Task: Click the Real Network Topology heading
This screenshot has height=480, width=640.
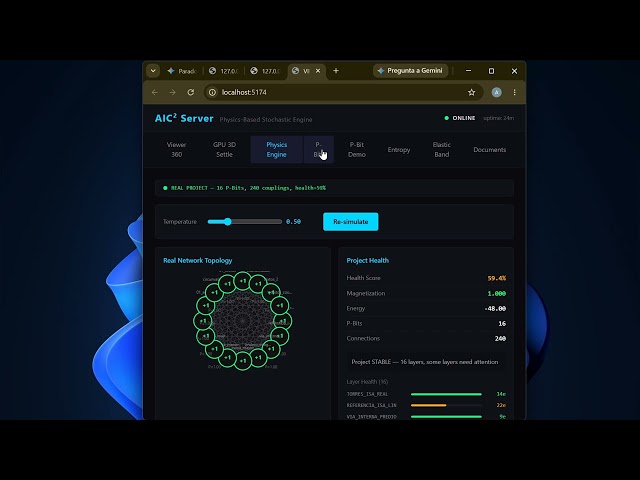Action: point(198,260)
